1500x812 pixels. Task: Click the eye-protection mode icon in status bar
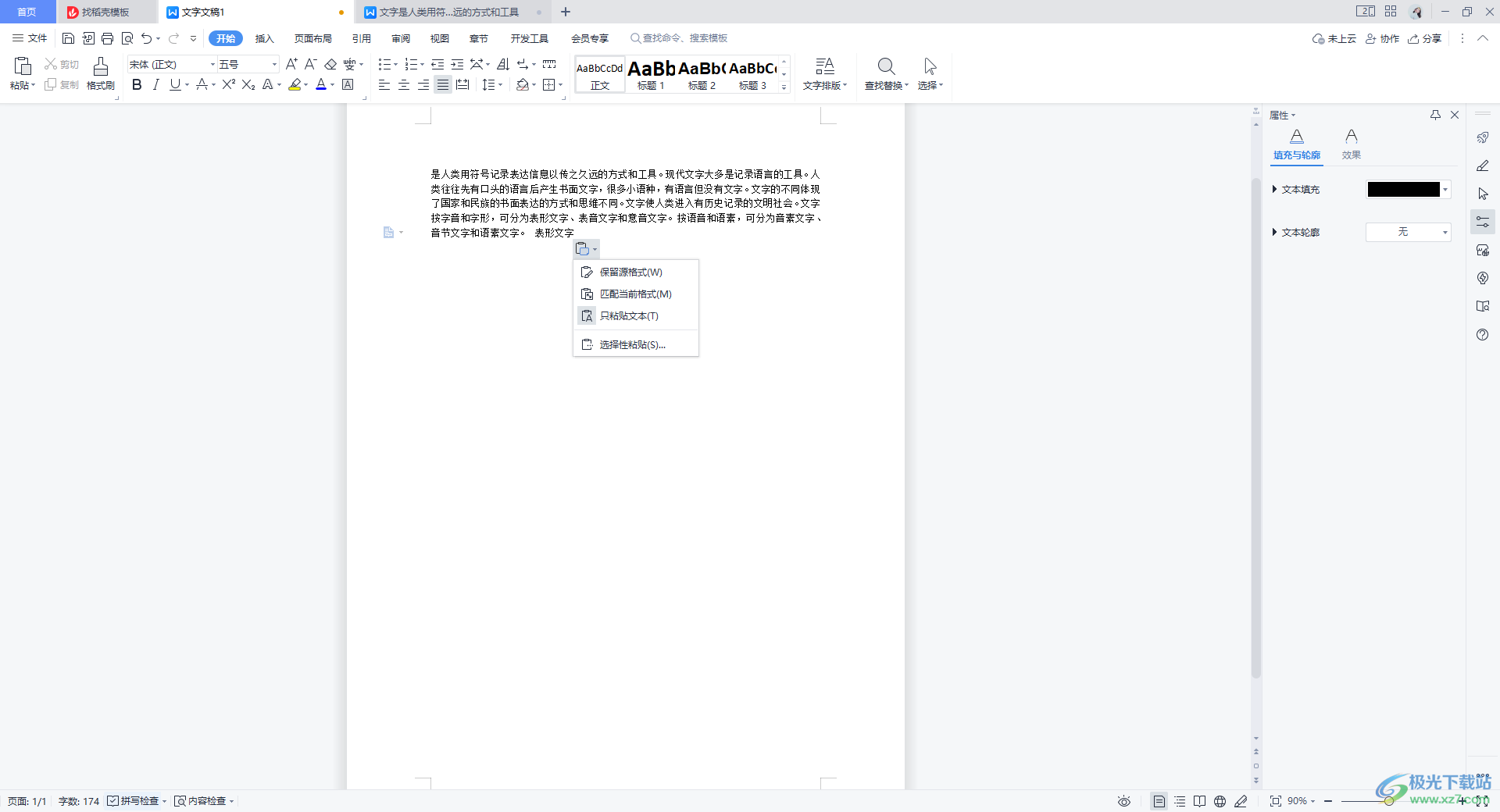tap(1123, 801)
